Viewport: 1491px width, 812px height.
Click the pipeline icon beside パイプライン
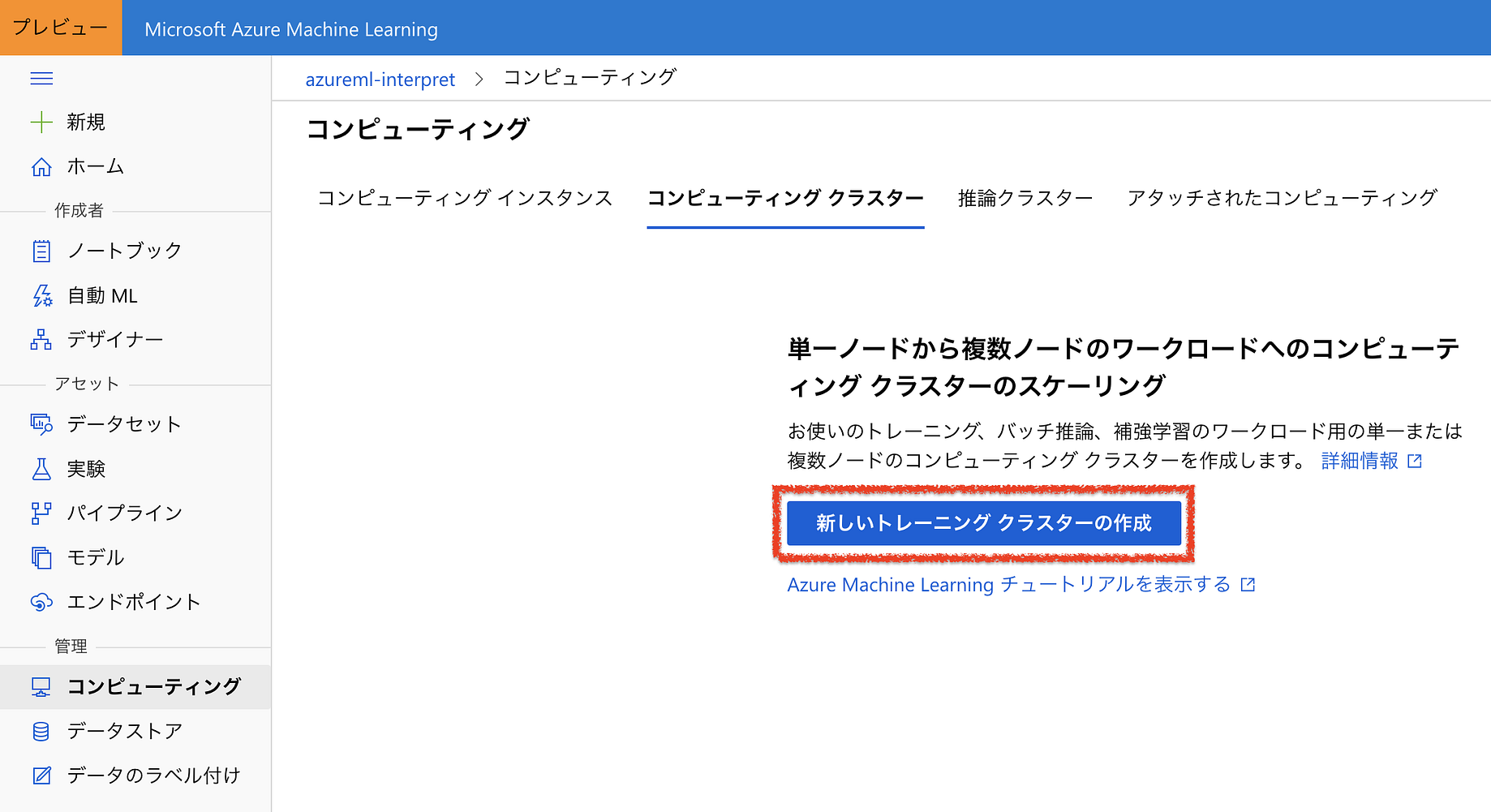click(x=41, y=513)
